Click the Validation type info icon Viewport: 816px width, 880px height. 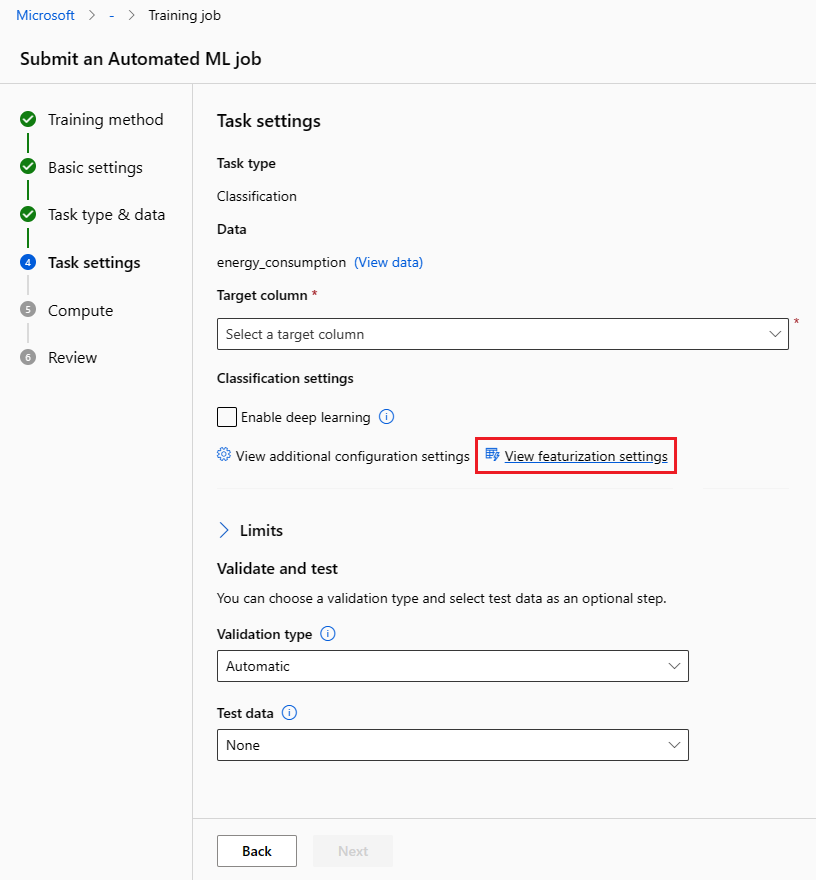329,634
